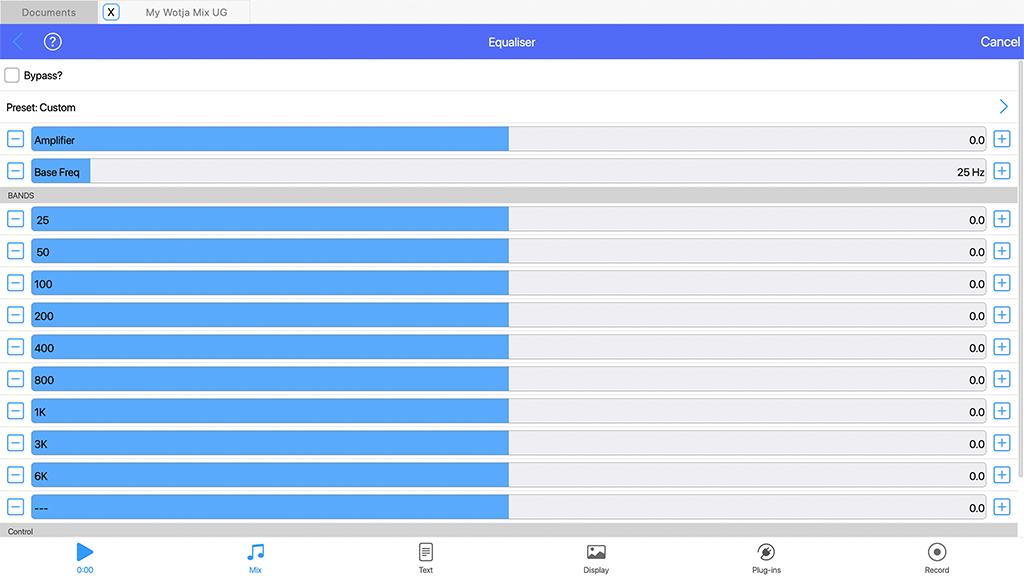Enable the Bypass checkbox
1024x576 pixels.
(12, 75)
